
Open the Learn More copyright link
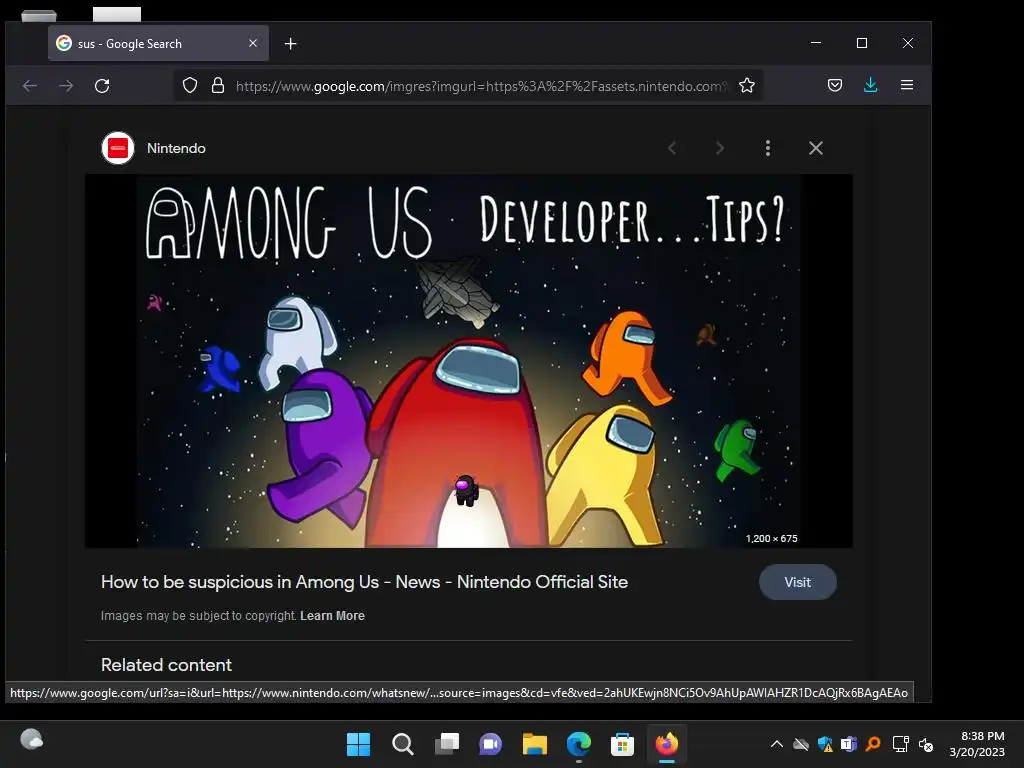(x=332, y=616)
